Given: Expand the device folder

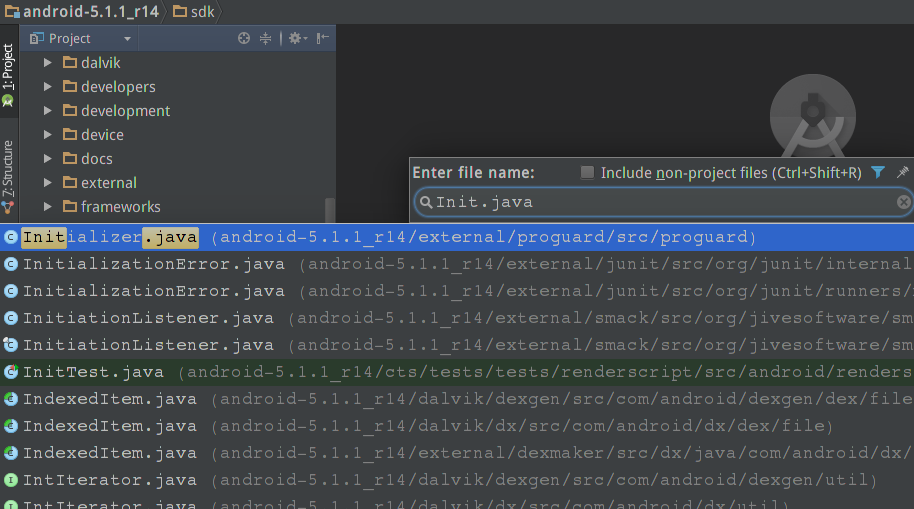Looking at the screenshot, I should coord(48,134).
